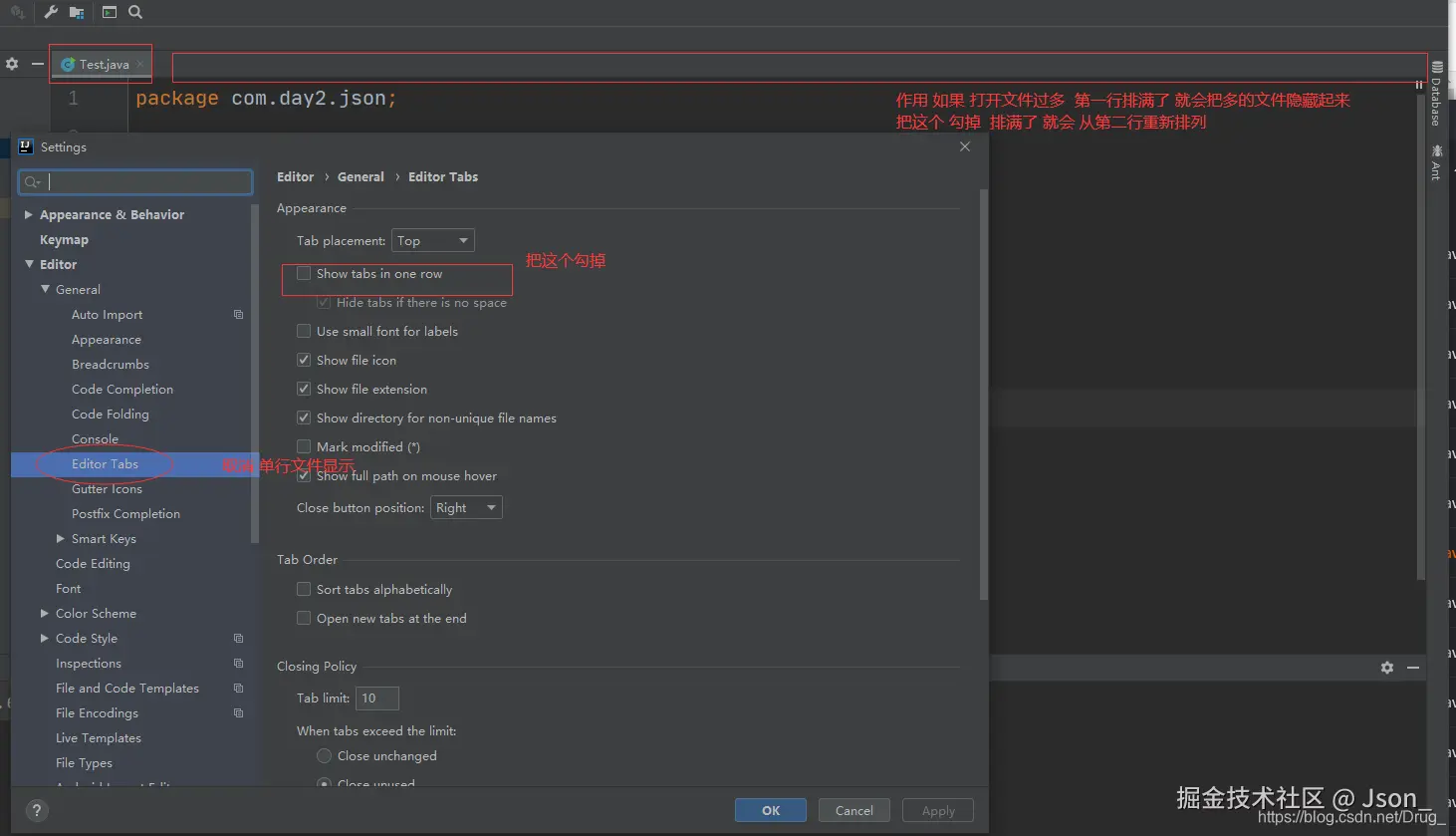Open Run Anything terminal icon in toolbar
1456x836 pixels.
pyautogui.click(x=110, y=12)
